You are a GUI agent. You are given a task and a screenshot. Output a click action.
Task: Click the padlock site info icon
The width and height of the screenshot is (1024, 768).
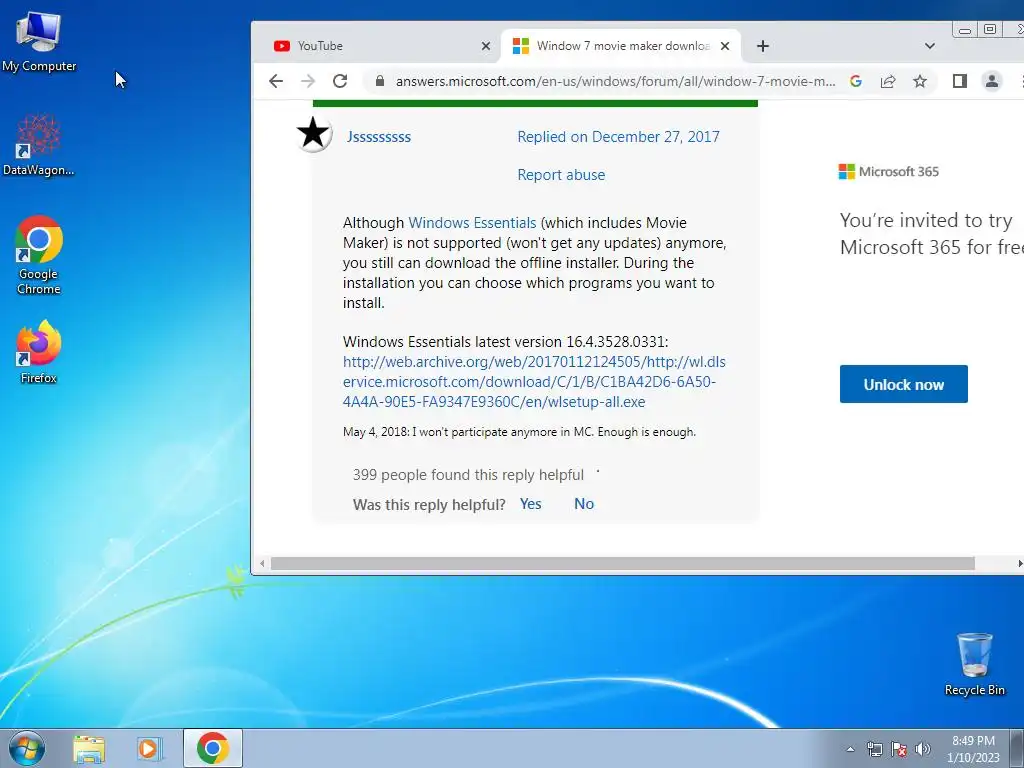click(379, 81)
